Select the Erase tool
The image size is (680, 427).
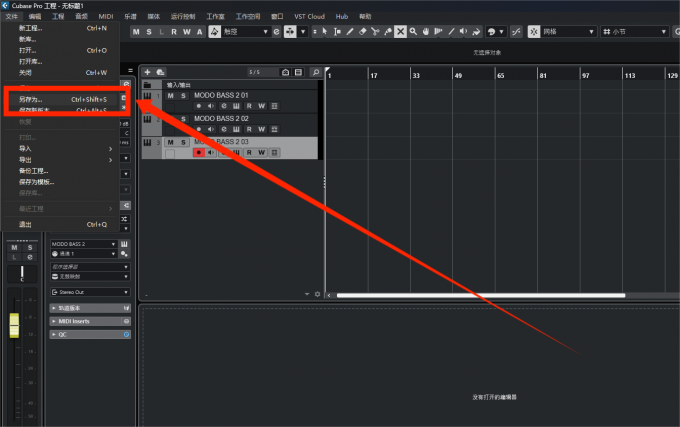(363, 32)
